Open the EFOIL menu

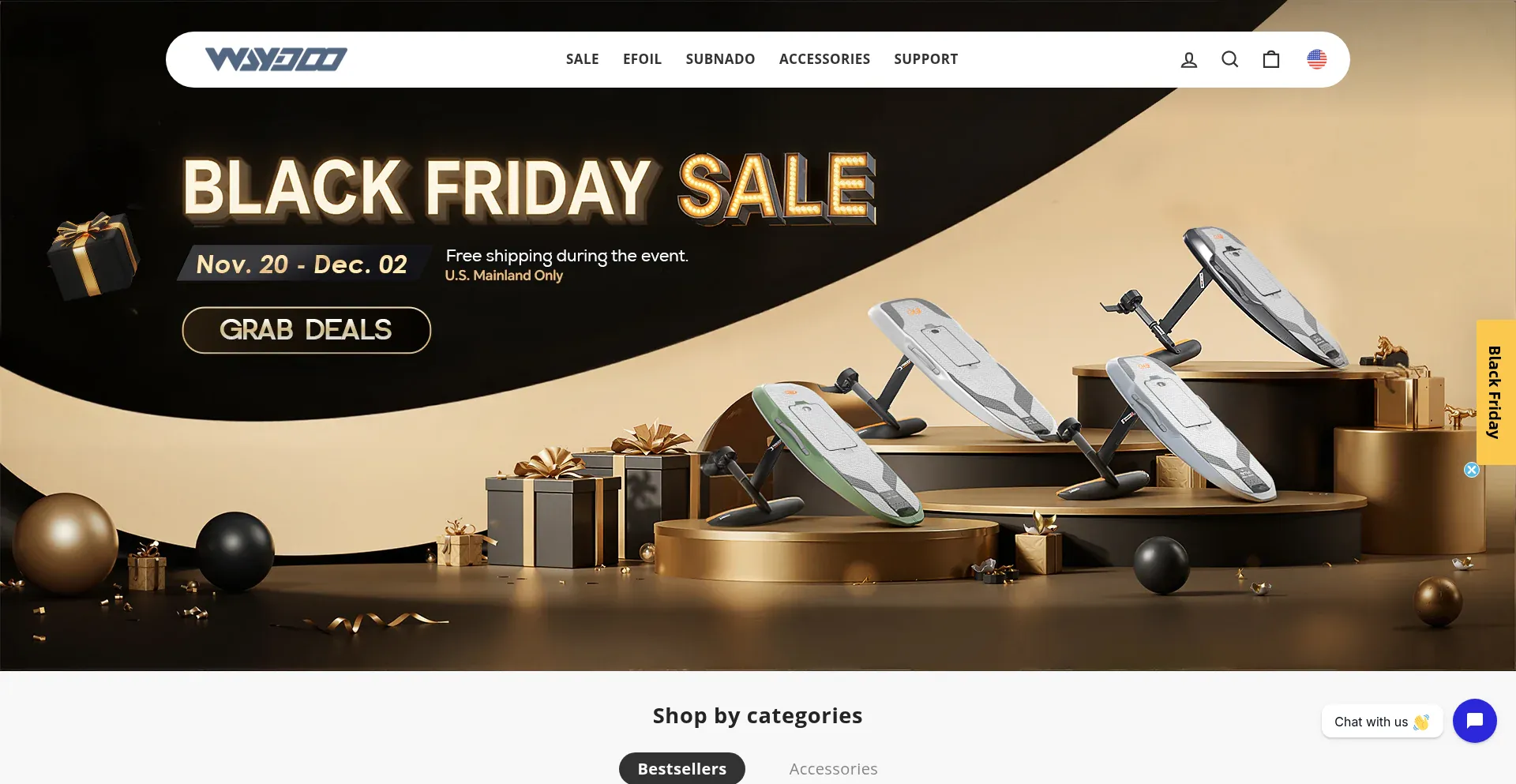642,59
